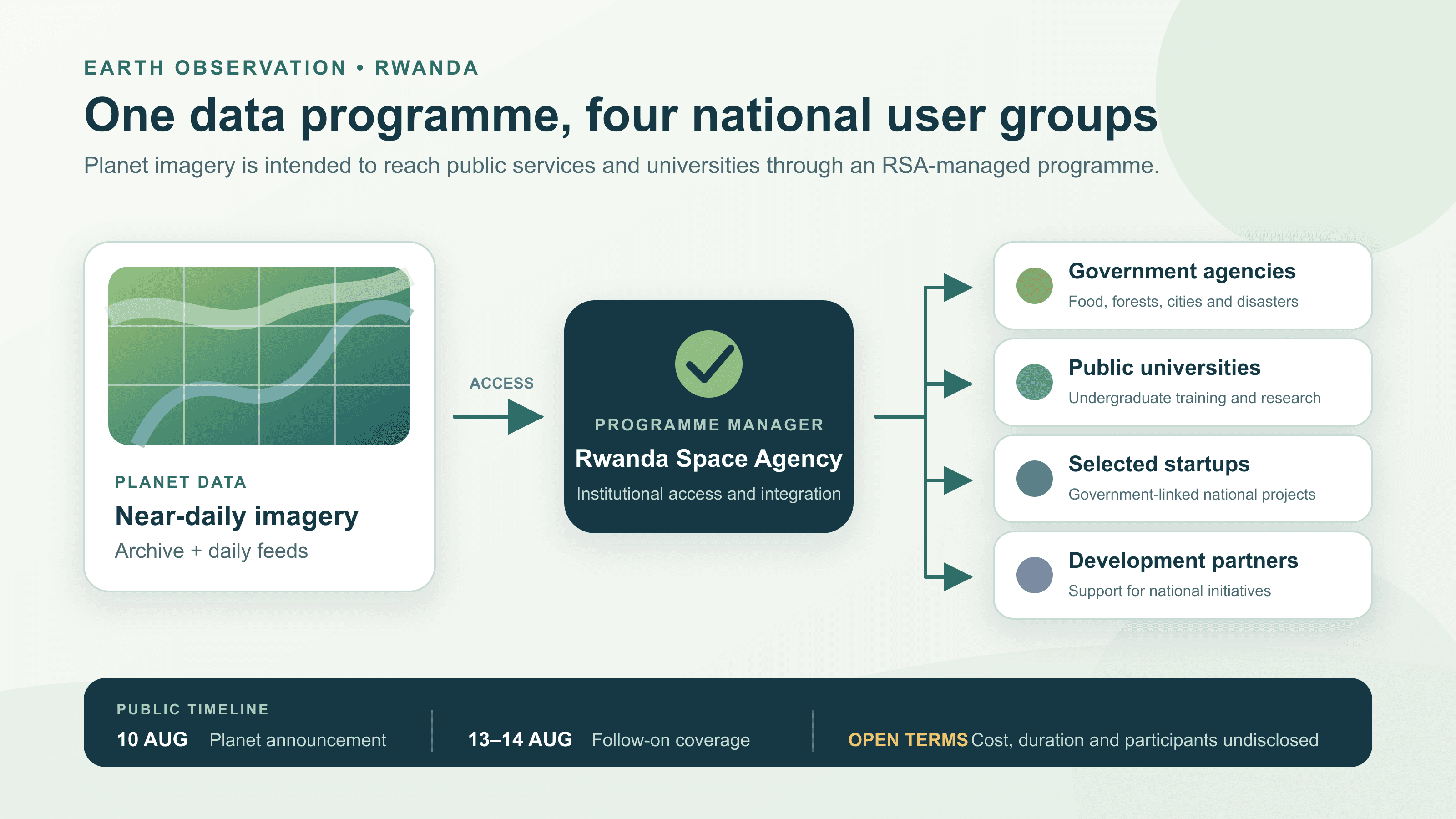Click the 'ACCESS' label above the arrow
This screenshot has height=819, width=1456.
[x=501, y=383]
